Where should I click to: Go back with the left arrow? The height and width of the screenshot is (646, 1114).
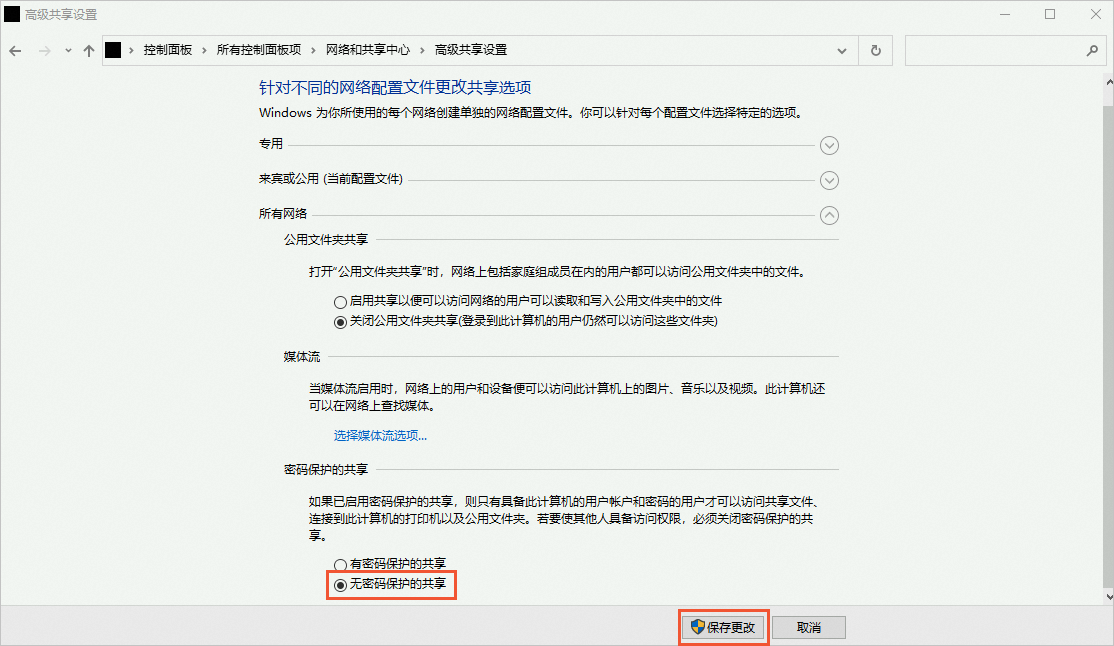pos(15,50)
